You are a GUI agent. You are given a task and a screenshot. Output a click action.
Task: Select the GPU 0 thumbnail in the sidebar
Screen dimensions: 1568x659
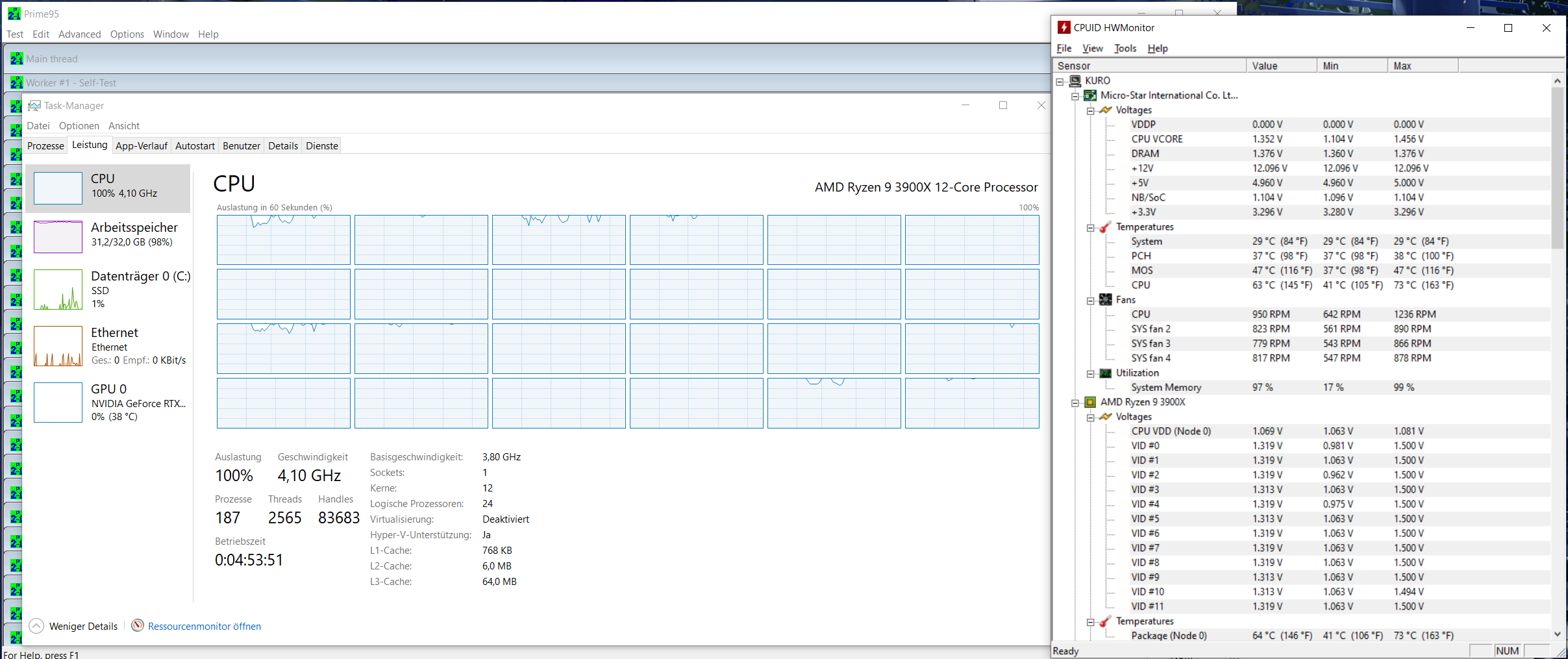coord(58,403)
